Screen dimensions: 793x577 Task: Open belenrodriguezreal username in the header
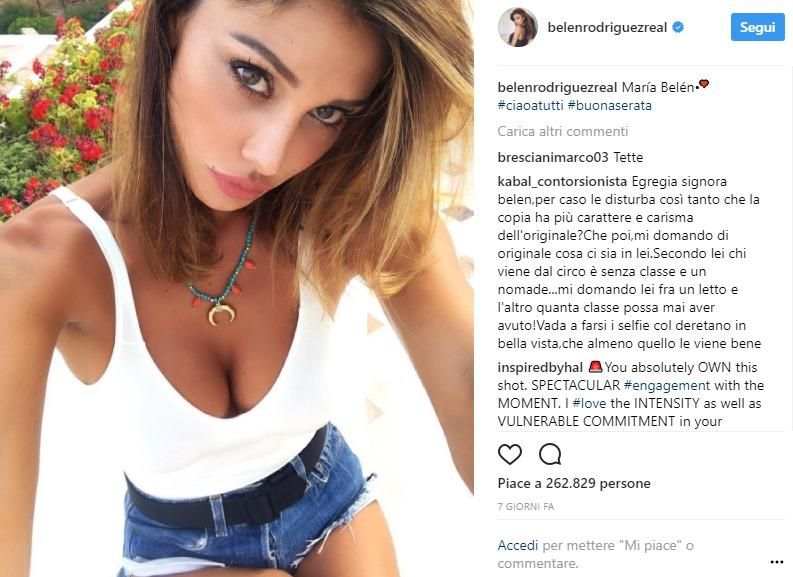tap(607, 27)
